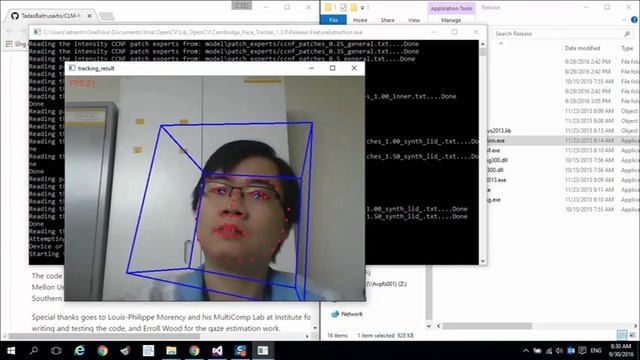The width and height of the screenshot is (640, 360).
Task: Open Explorer File tab
Action: [333, 20]
